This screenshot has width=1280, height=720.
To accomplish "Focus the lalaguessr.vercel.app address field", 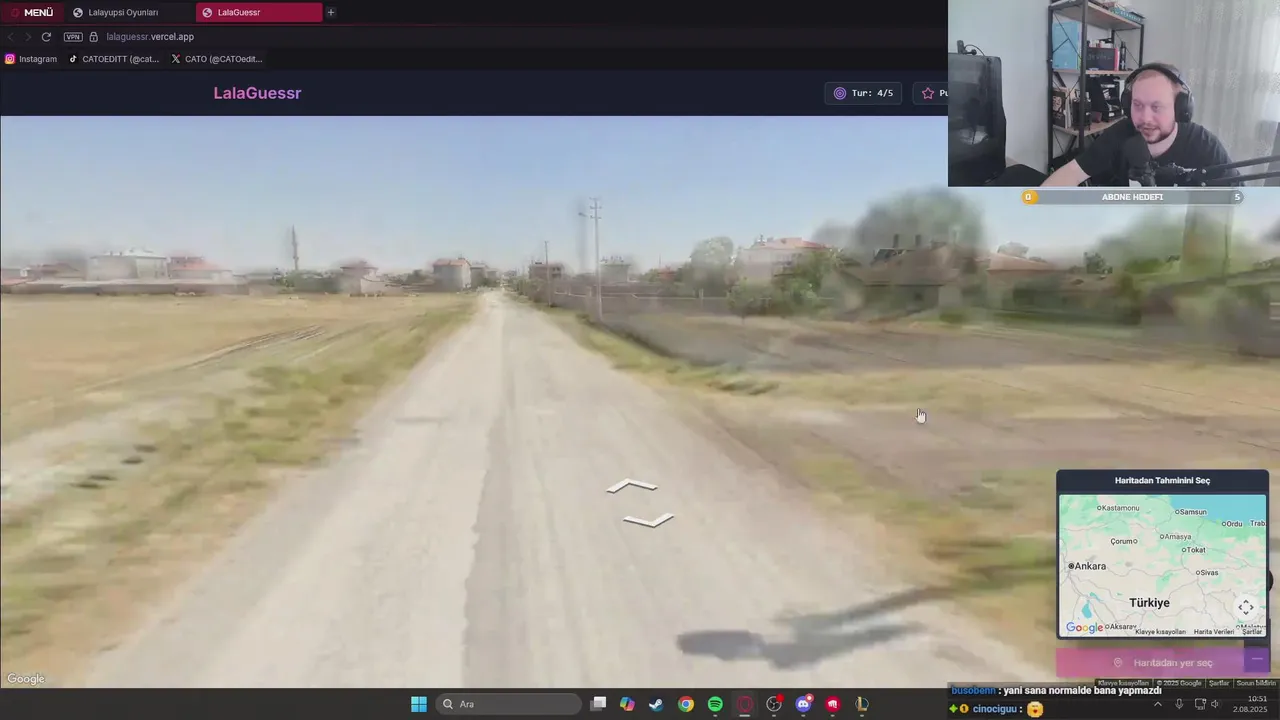I will coord(150,37).
